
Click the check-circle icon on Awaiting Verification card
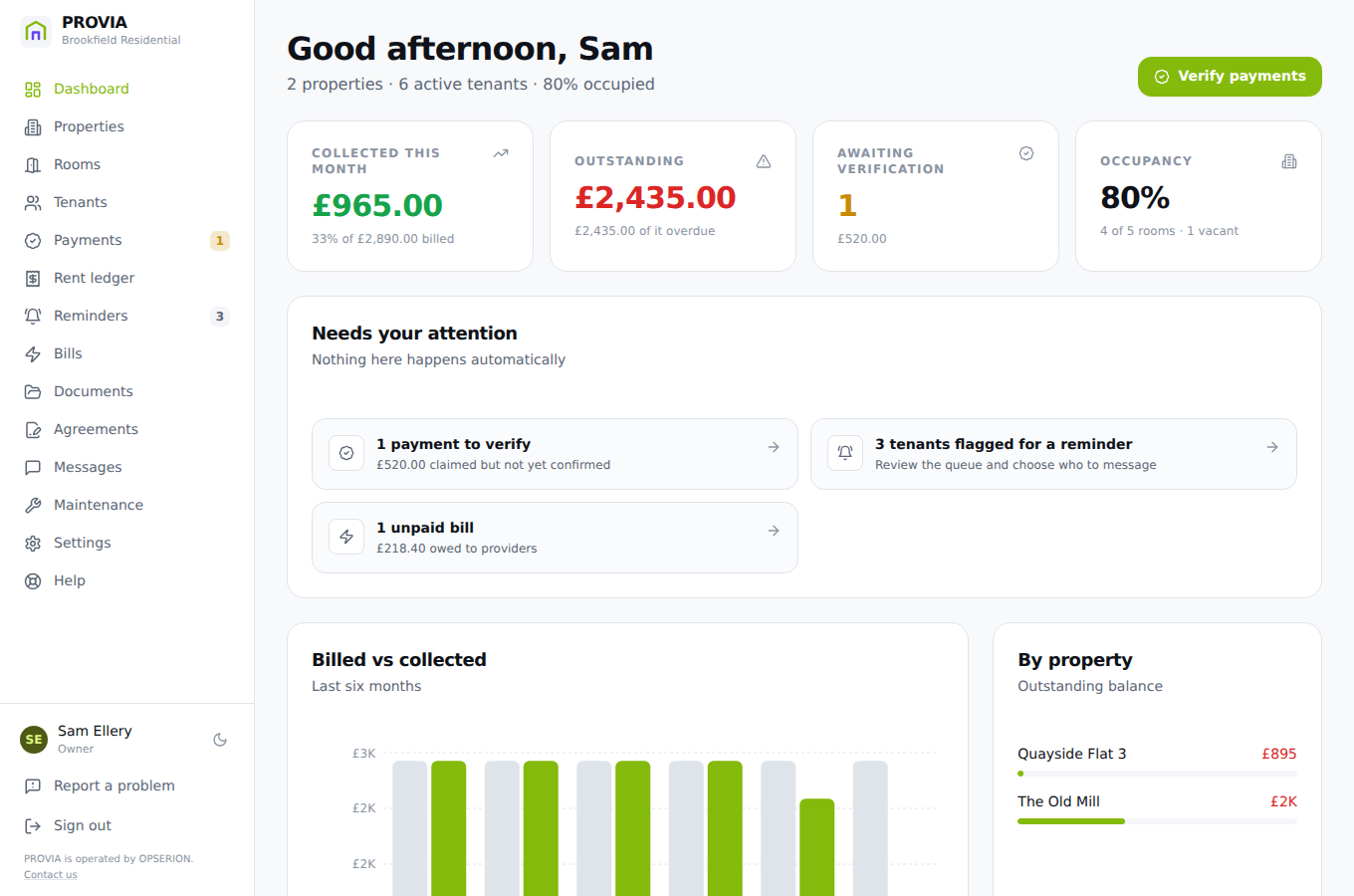pos(1026,153)
